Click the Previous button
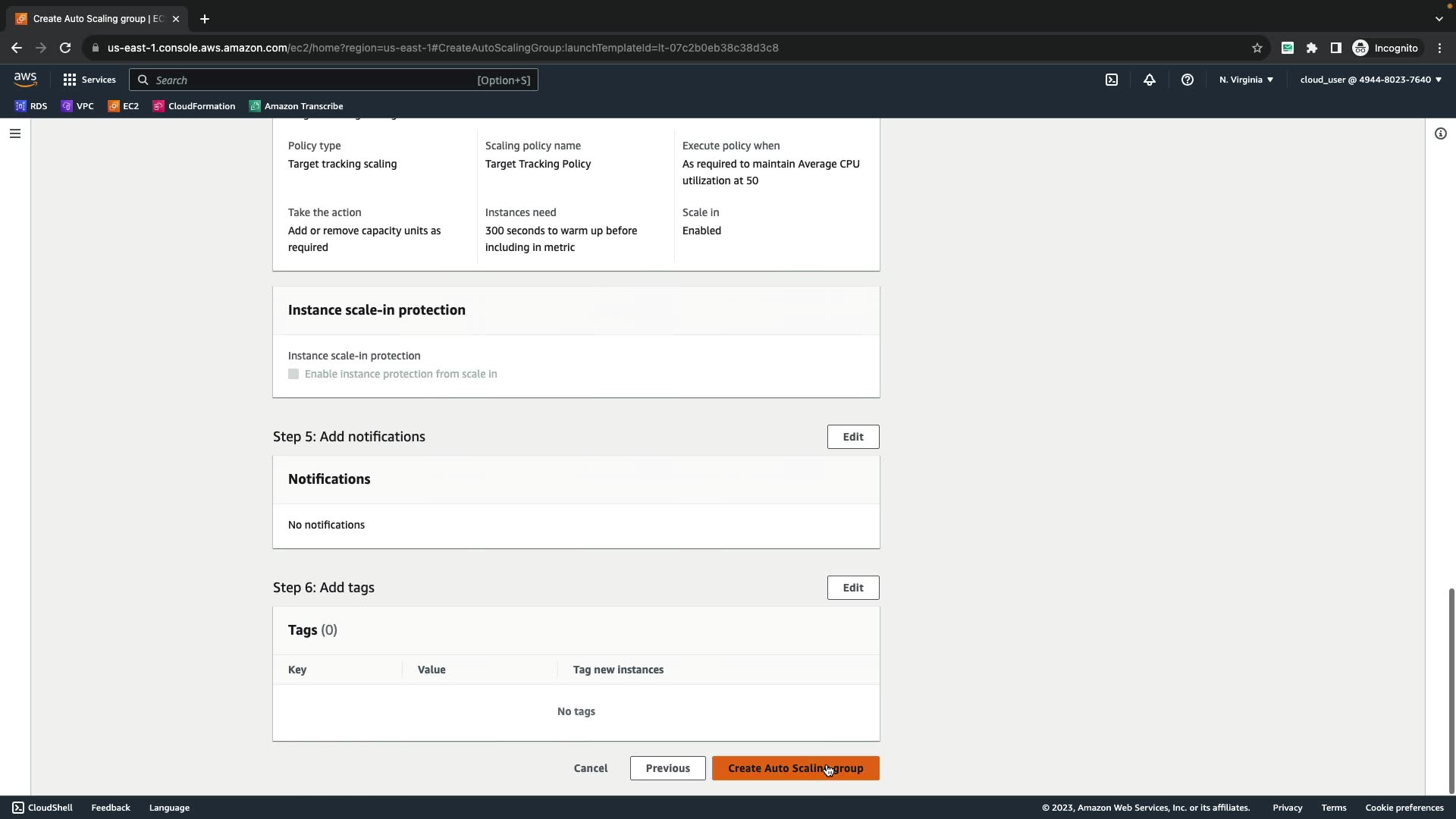 667,768
